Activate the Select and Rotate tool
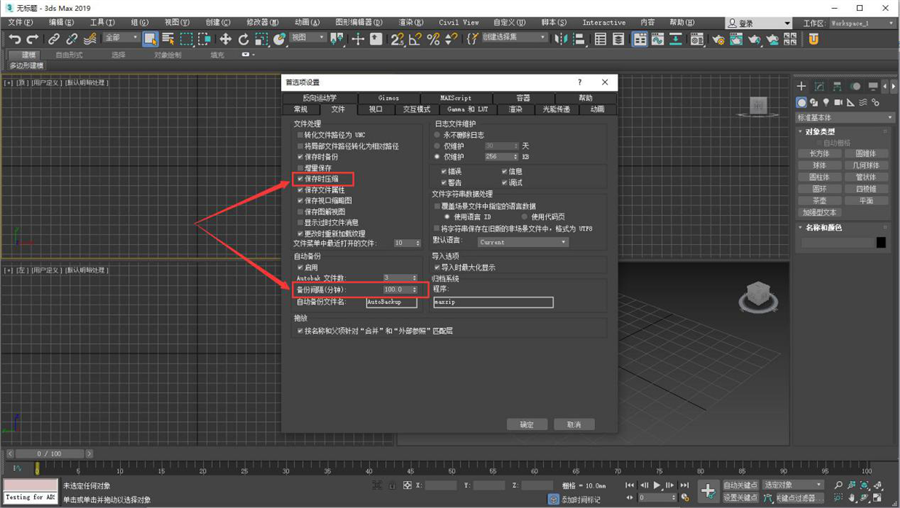The image size is (900, 508). click(x=243, y=39)
